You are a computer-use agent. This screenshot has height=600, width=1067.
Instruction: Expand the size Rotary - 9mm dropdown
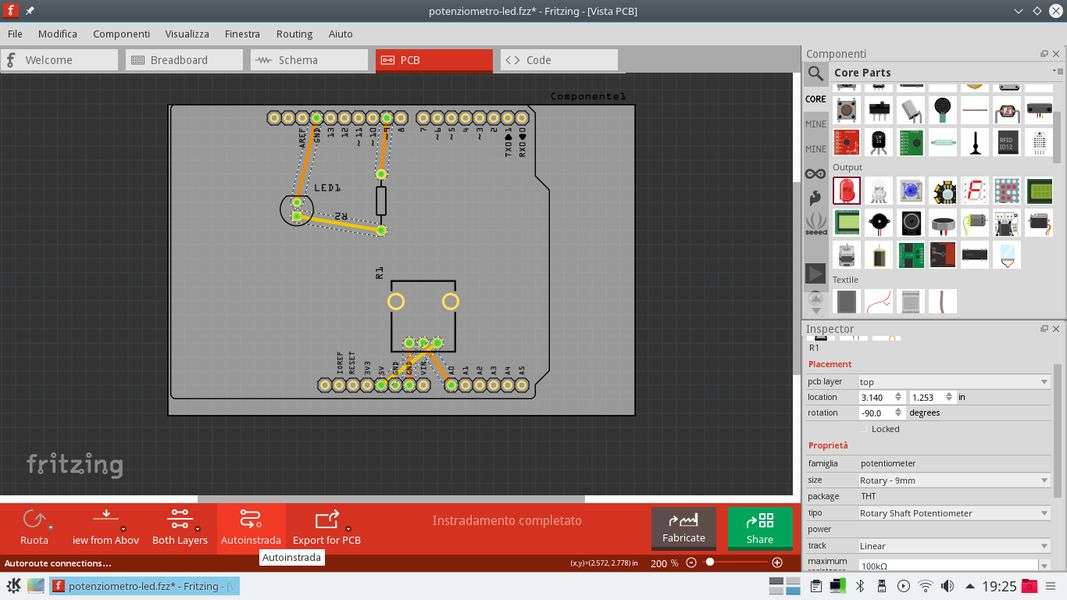(x=953, y=480)
